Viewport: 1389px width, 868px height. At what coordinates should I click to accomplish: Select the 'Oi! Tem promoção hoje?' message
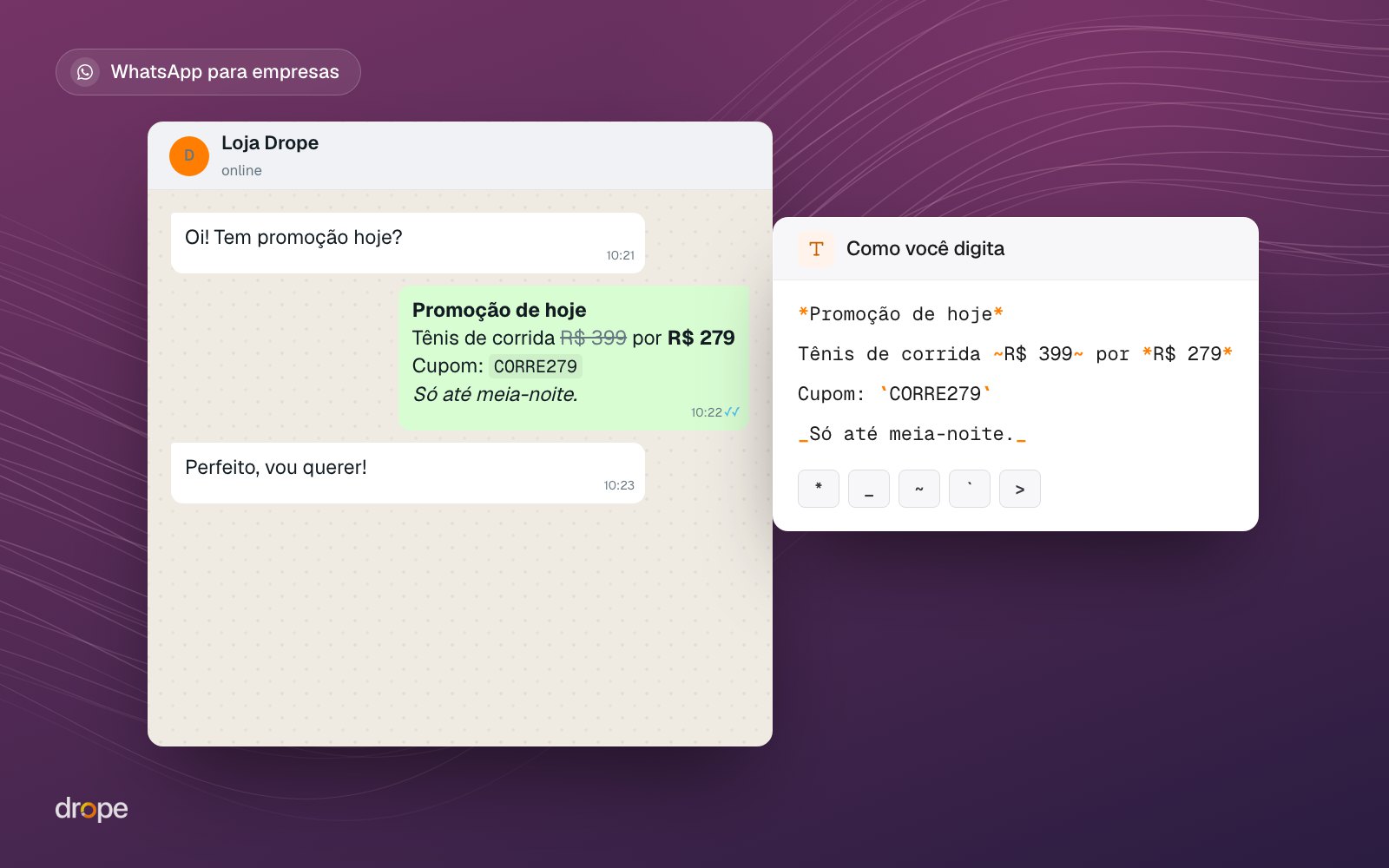pyautogui.click(x=408, y=243)
